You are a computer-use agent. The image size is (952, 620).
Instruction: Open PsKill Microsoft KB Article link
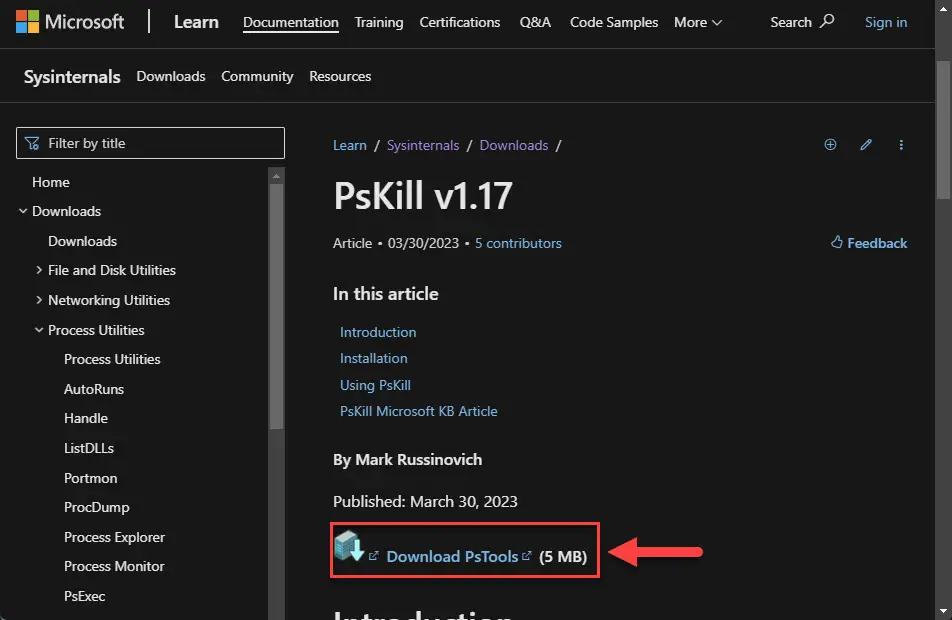click(419, 411)
